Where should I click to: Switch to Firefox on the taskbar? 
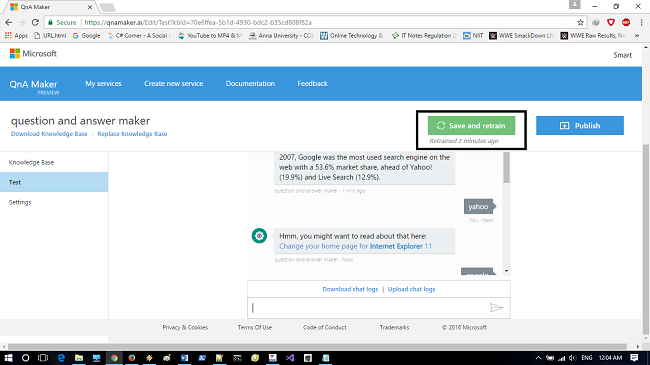point(132,358)
